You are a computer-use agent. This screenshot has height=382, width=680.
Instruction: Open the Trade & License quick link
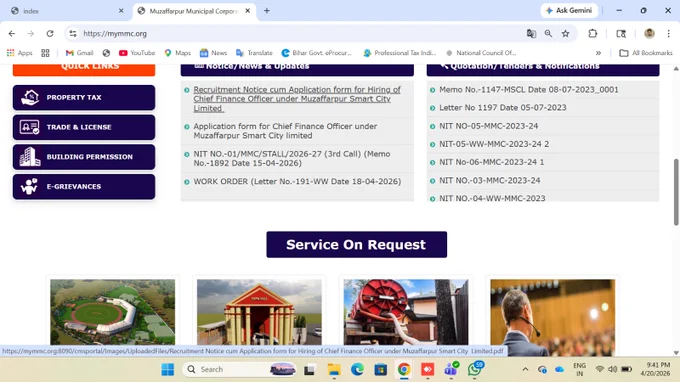[x=84, y=127]
